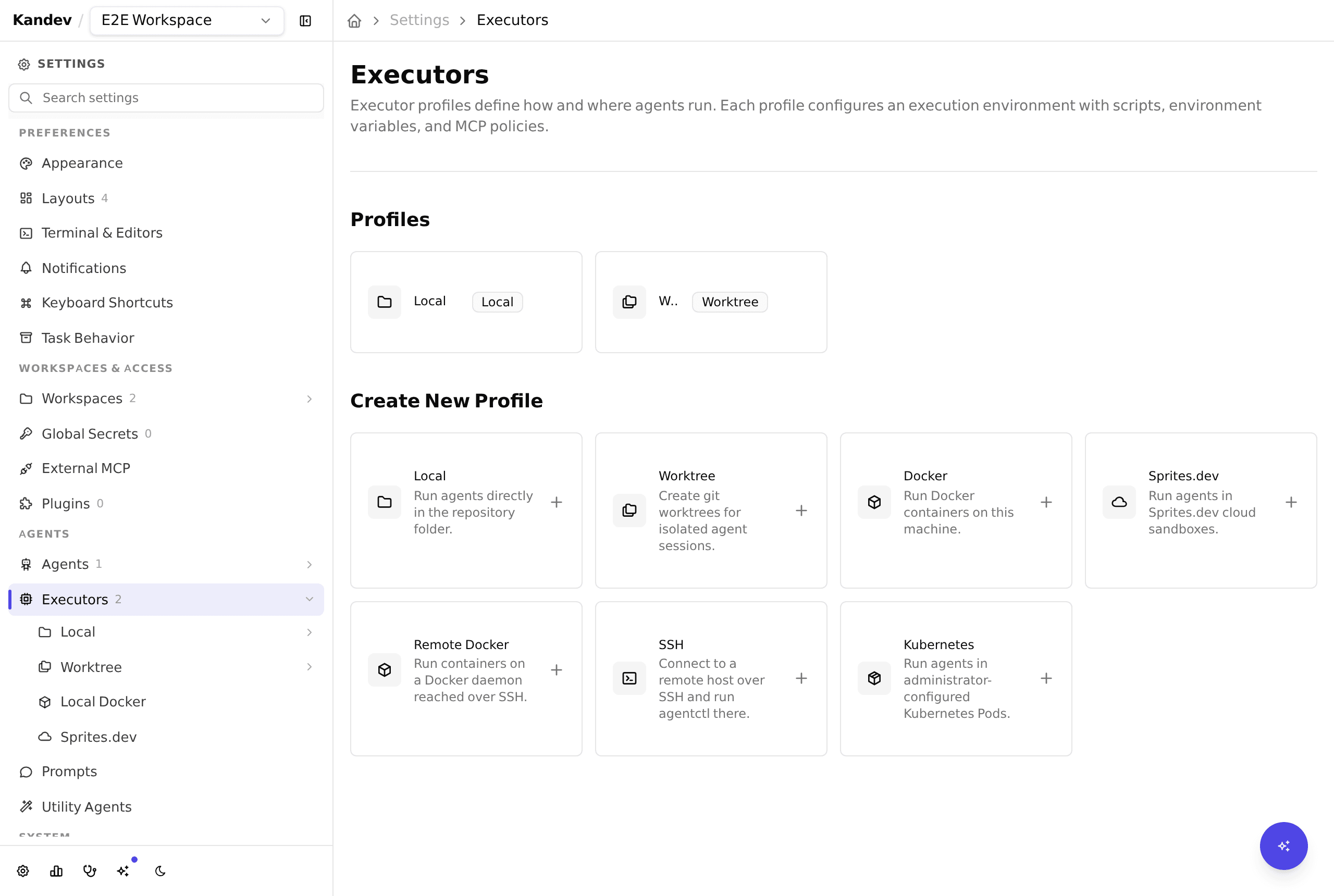Select Sprites.dev in sidebar tree
Viewport: 1334px width, 896px height.
pos(176,737)
